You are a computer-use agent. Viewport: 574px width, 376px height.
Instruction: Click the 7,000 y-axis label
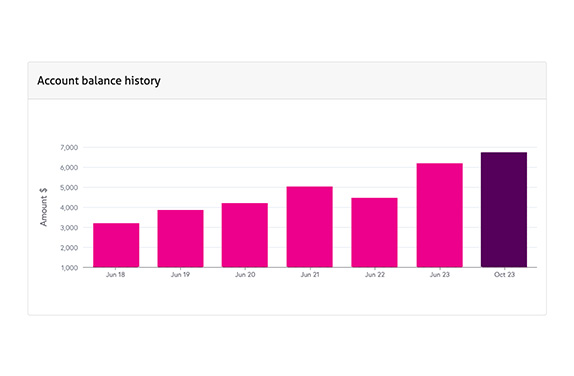coord(69,148)
